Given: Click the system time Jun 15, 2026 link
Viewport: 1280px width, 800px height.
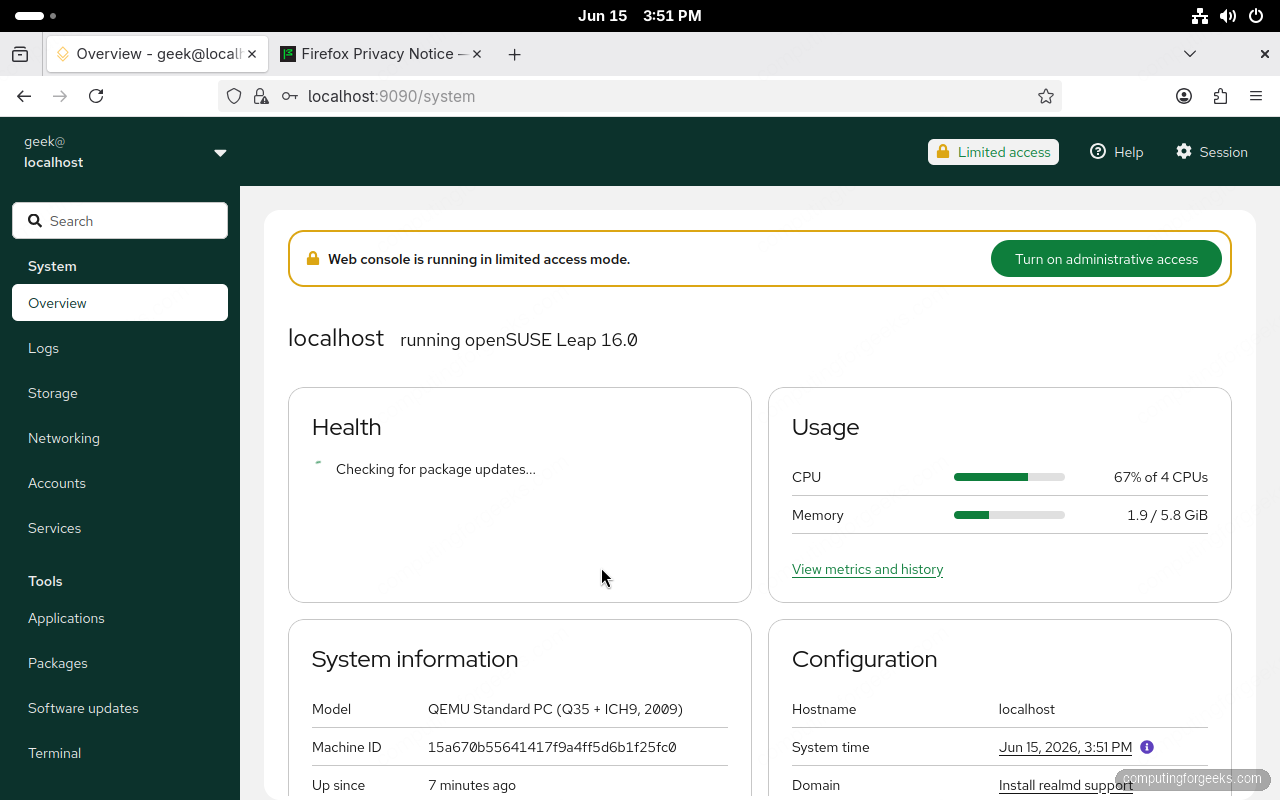Looking at the screenshot, I should [x=1065, y=747].
